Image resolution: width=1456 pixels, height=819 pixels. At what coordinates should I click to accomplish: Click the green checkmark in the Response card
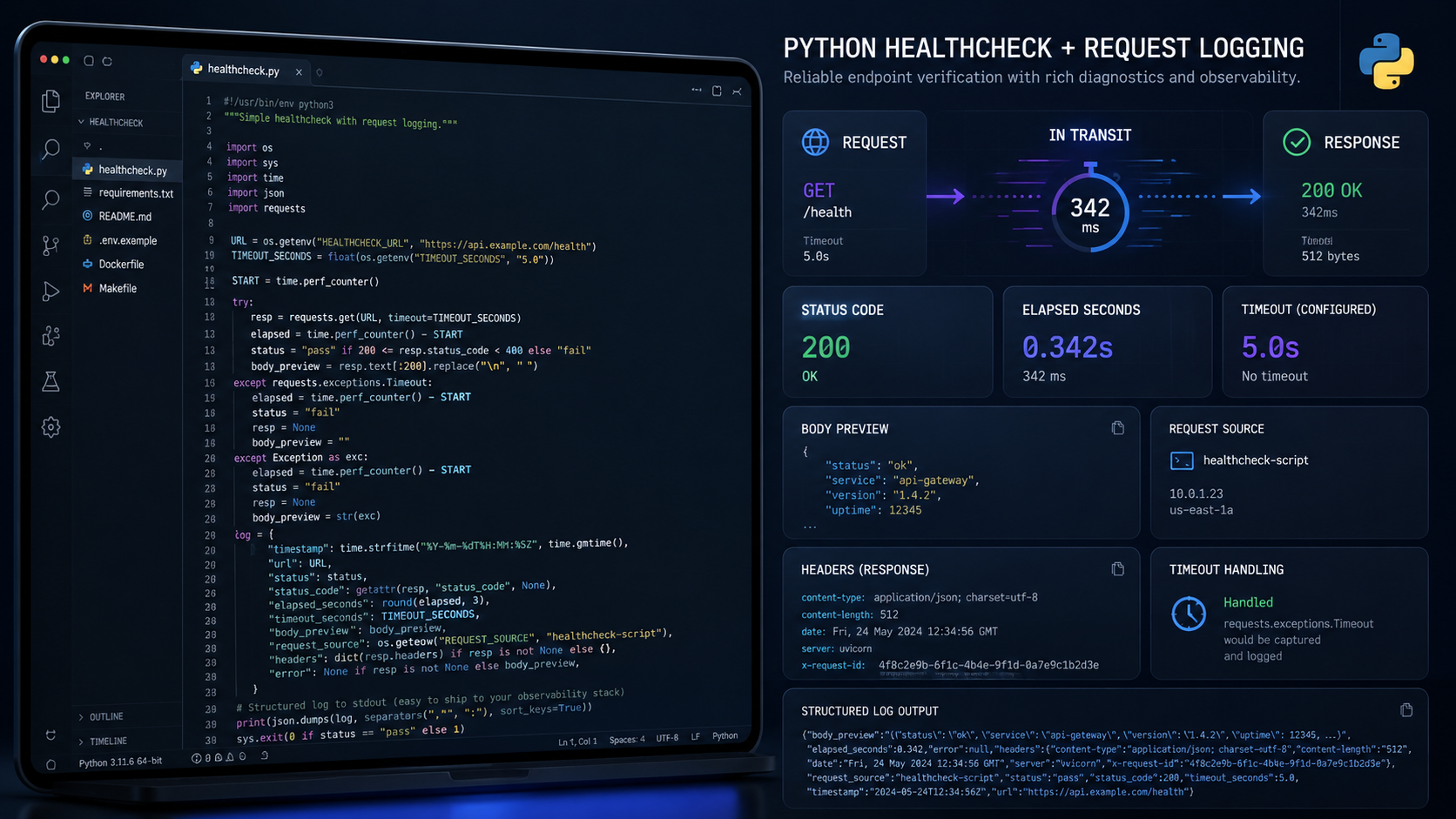pyautogui.click(x=1297, y=142)
